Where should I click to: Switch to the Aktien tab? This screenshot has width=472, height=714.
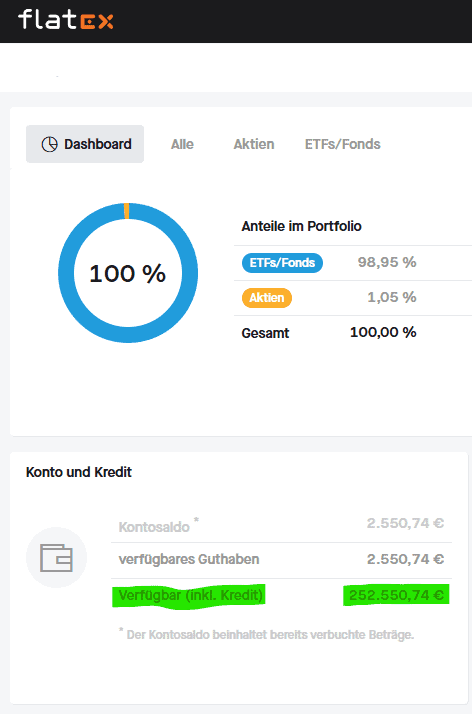[x=254, y=144]
